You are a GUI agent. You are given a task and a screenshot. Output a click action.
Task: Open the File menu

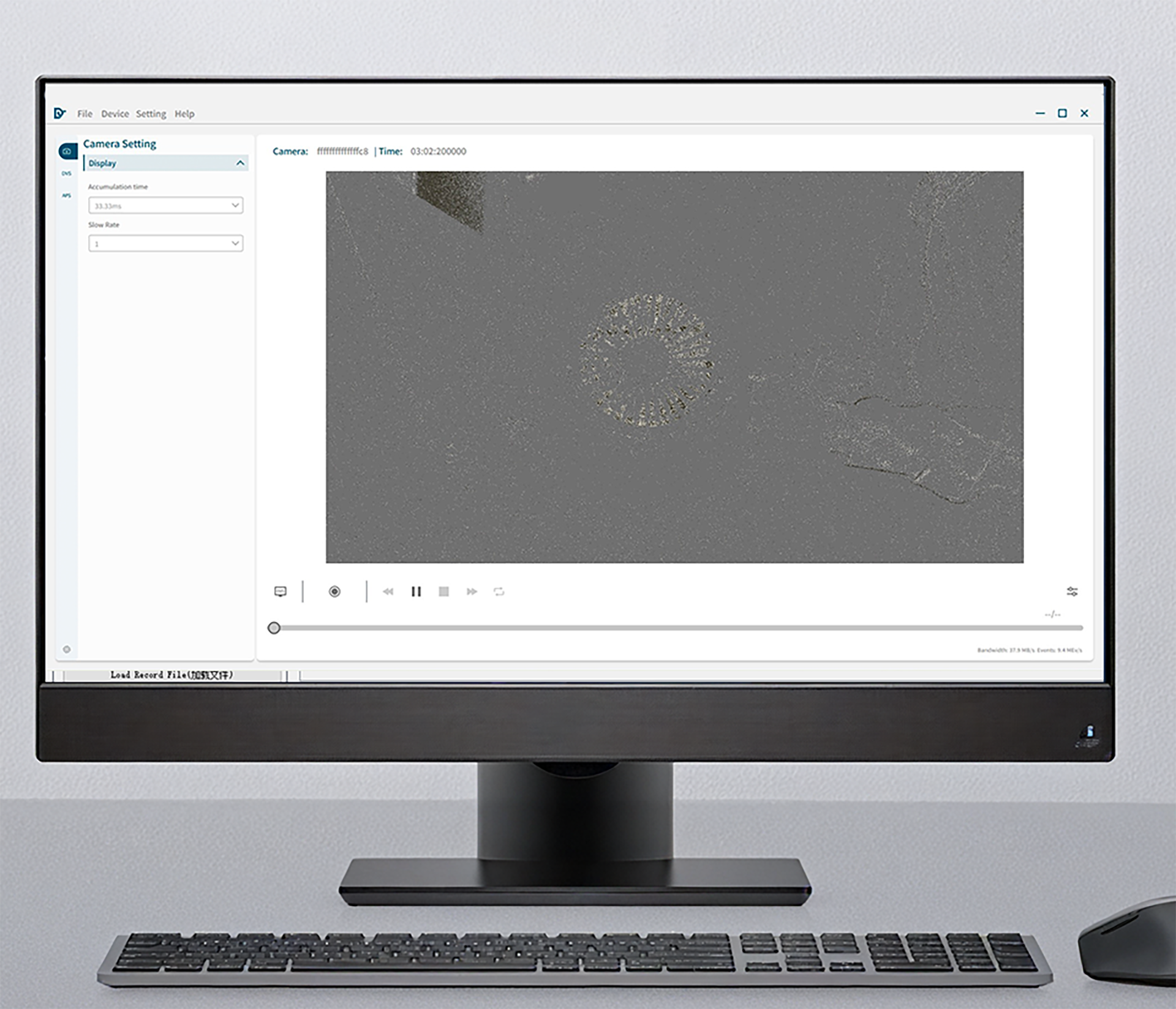coord(85,114)
